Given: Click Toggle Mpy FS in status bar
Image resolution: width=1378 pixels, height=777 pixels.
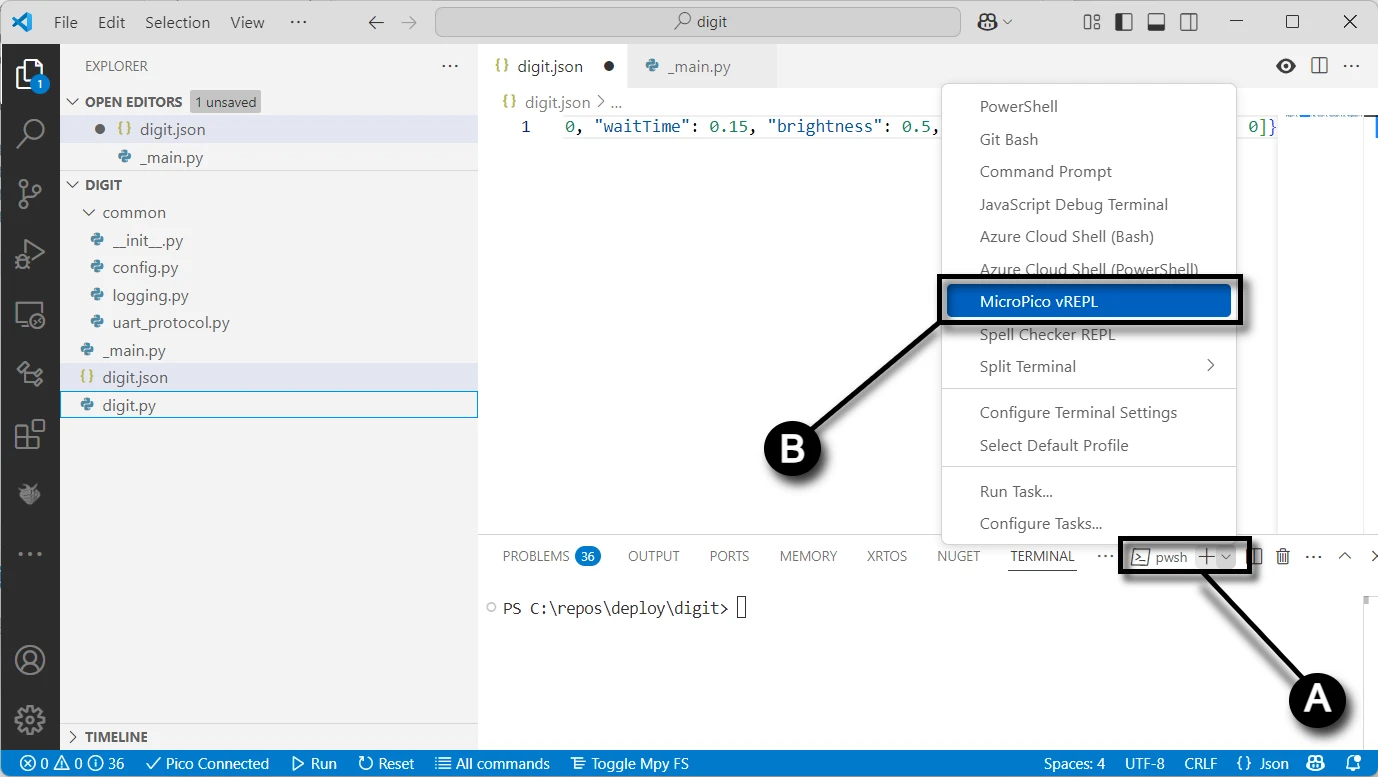Looking at the screenshot, I should tap(630, 764).
